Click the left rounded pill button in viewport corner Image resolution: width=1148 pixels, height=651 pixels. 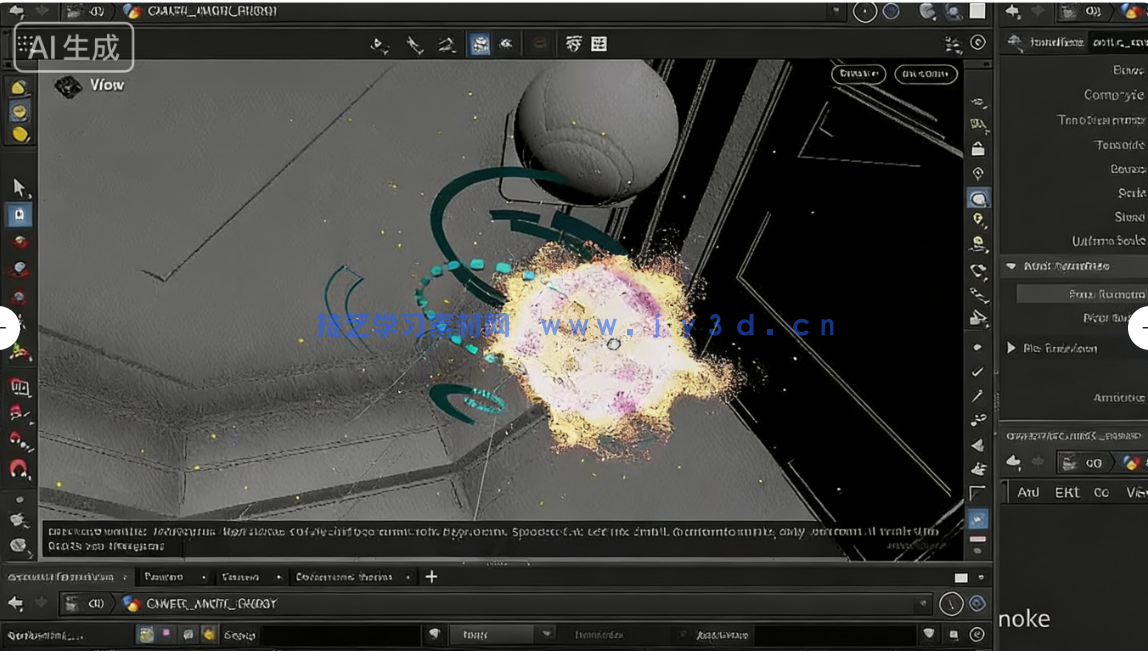coord(858,74)
